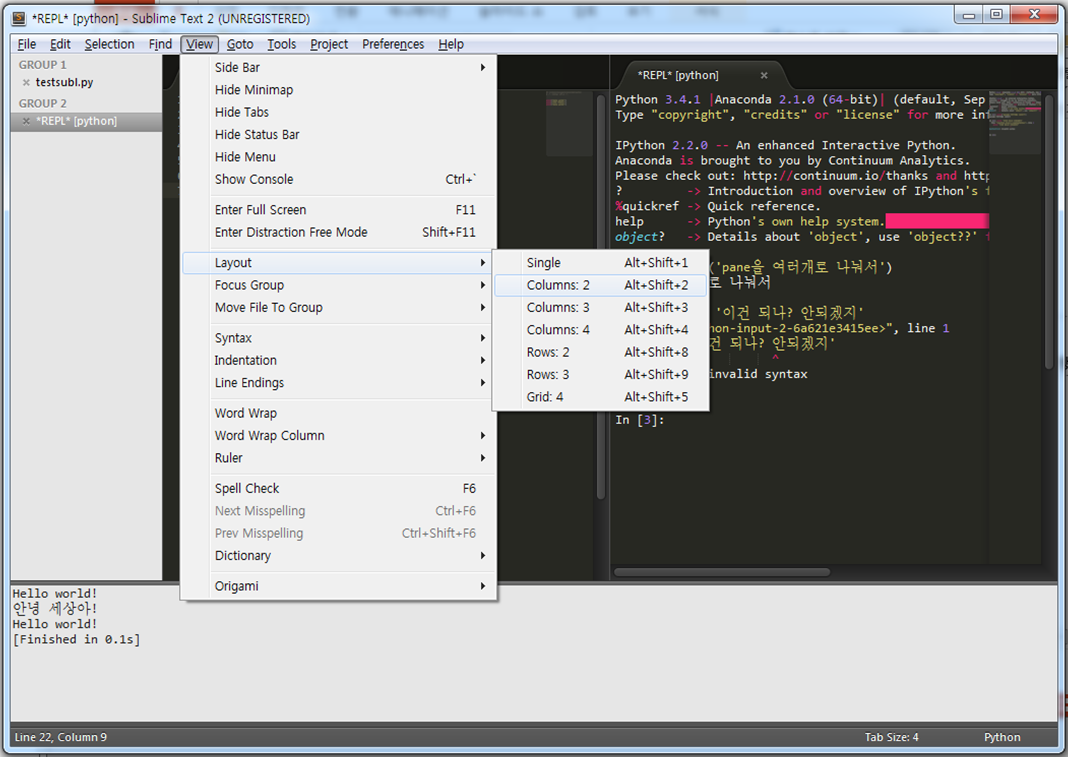
Task: Select the Columns: 4 layout
Action: pyautogui.click(x=600, y=330)
